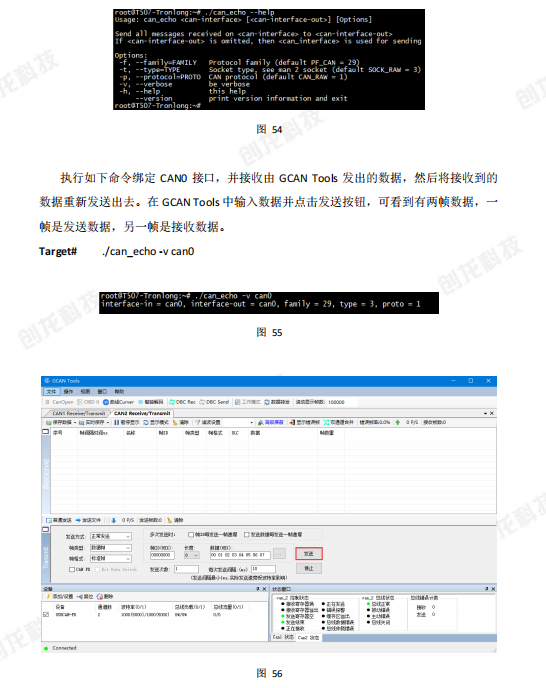
Task: Expand the frame type combo box
Action: point(111,548)
